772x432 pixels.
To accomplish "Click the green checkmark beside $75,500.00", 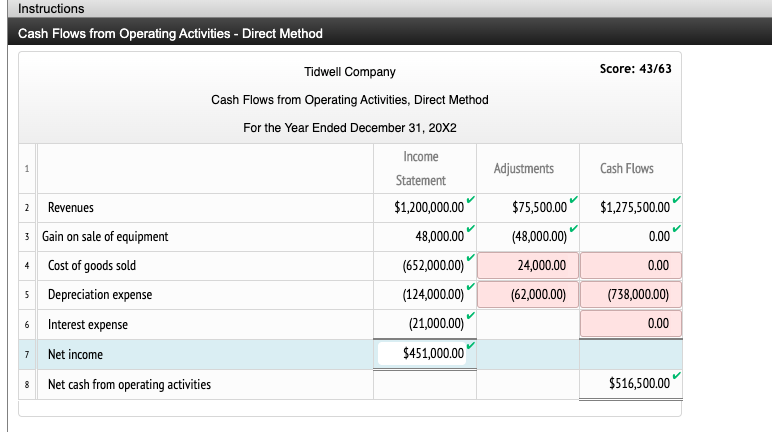I will 574,199.
